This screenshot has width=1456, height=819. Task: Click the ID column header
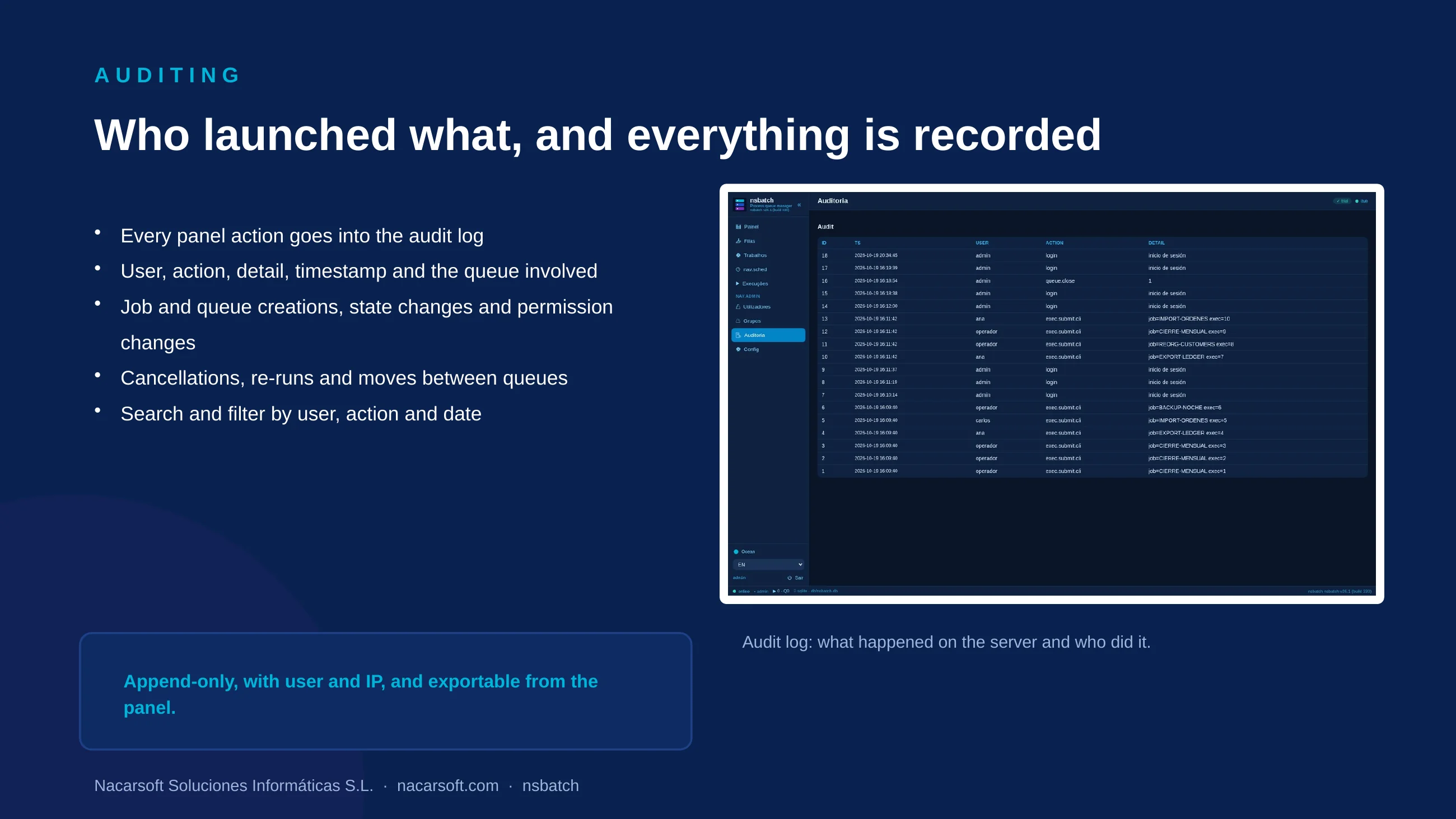[824, 243]
